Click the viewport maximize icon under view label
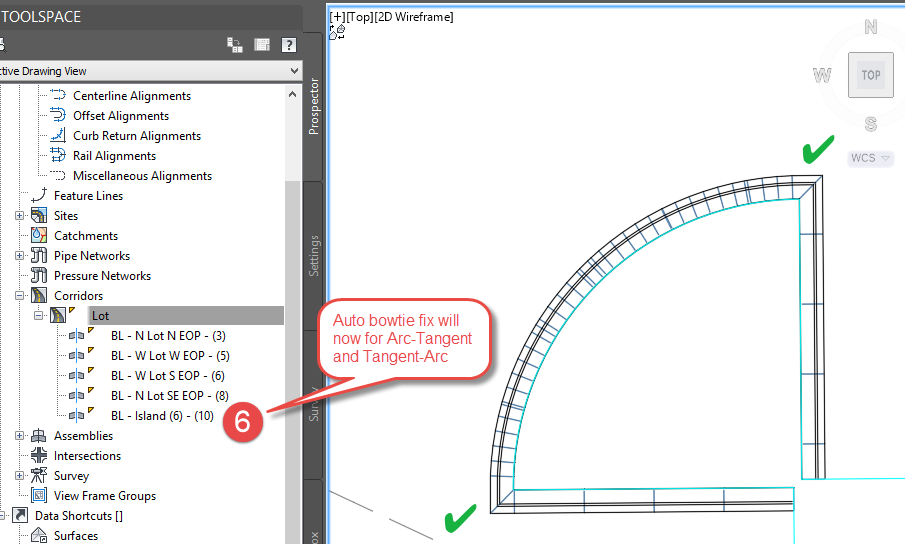Screen dimensions: 905x544 pos(337,32)
